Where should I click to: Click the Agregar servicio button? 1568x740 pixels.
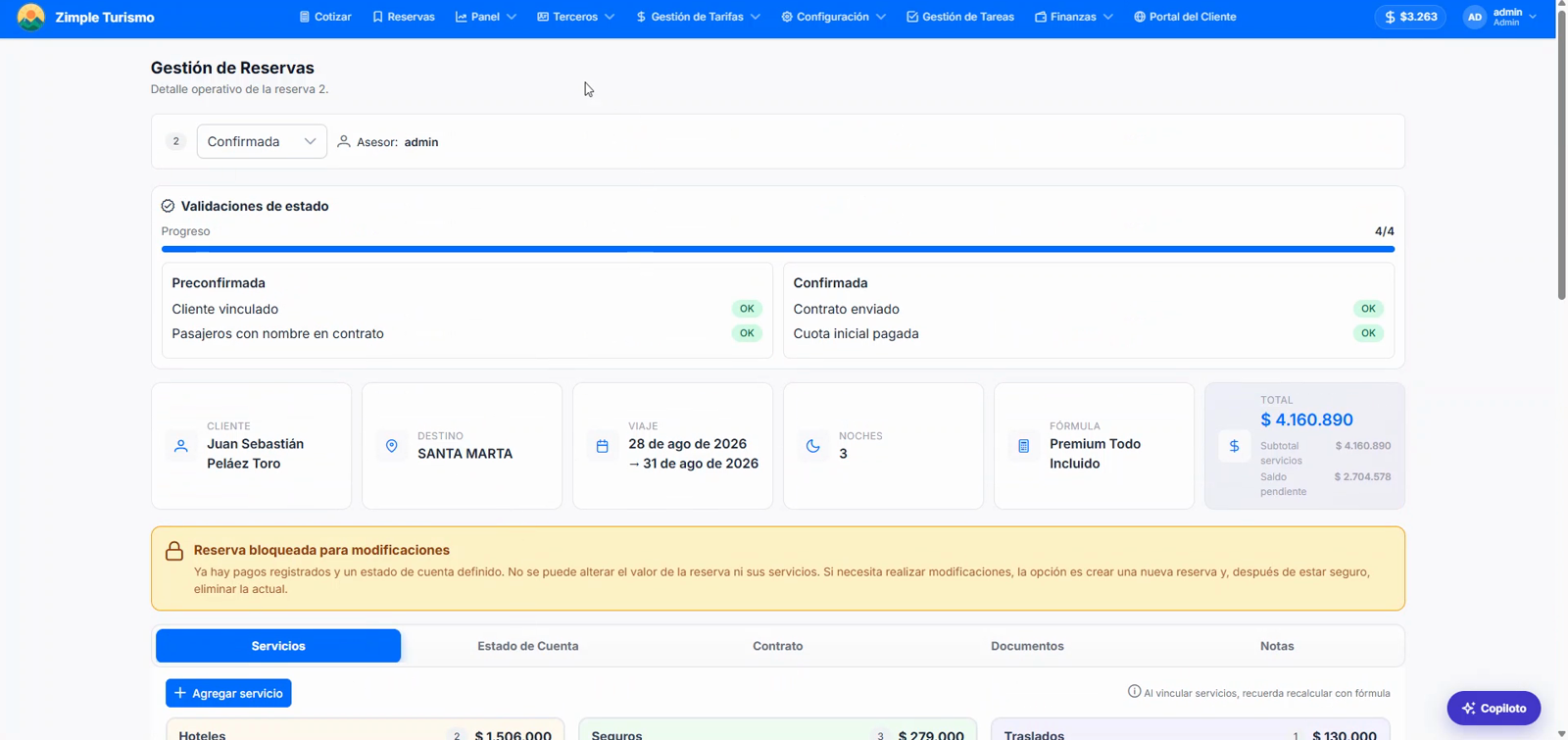point(228,693)
